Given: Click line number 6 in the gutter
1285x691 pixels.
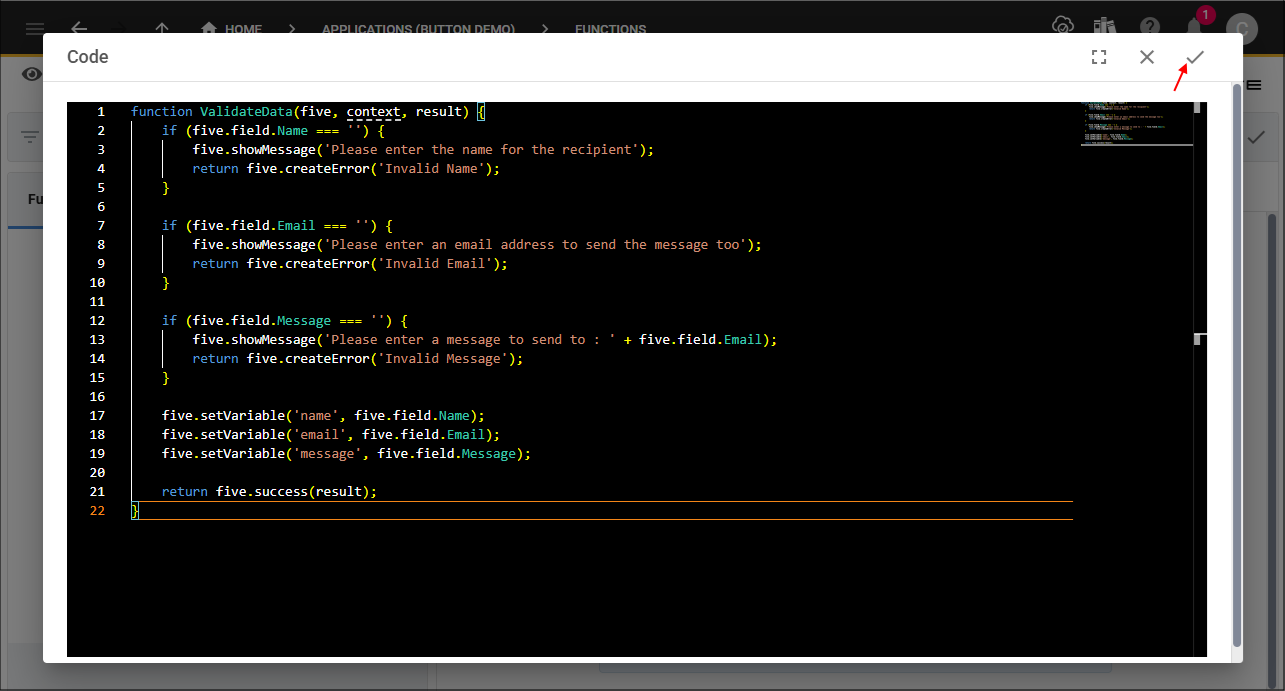Looking at the screenshot, I should [100, 207].
